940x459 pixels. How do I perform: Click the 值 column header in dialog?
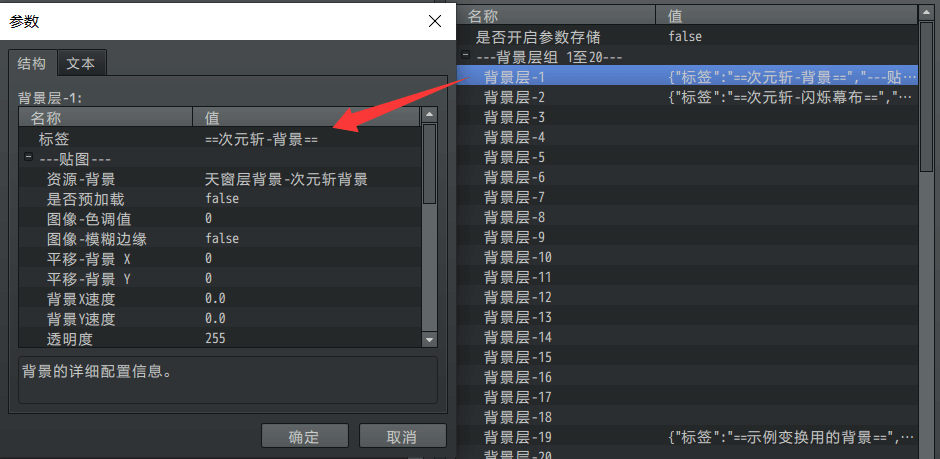(x=306, y=116)
